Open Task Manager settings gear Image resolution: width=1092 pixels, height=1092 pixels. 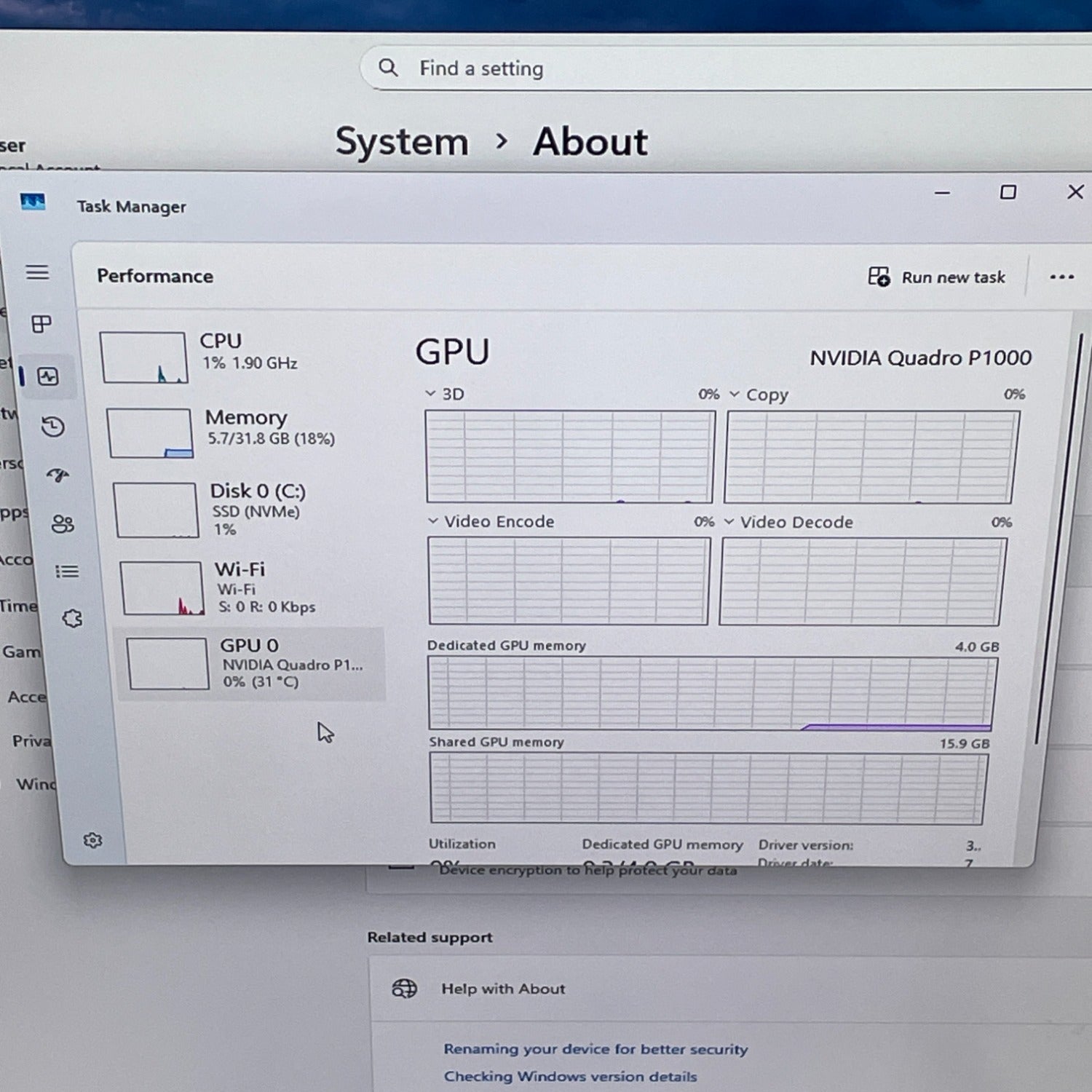92,840
